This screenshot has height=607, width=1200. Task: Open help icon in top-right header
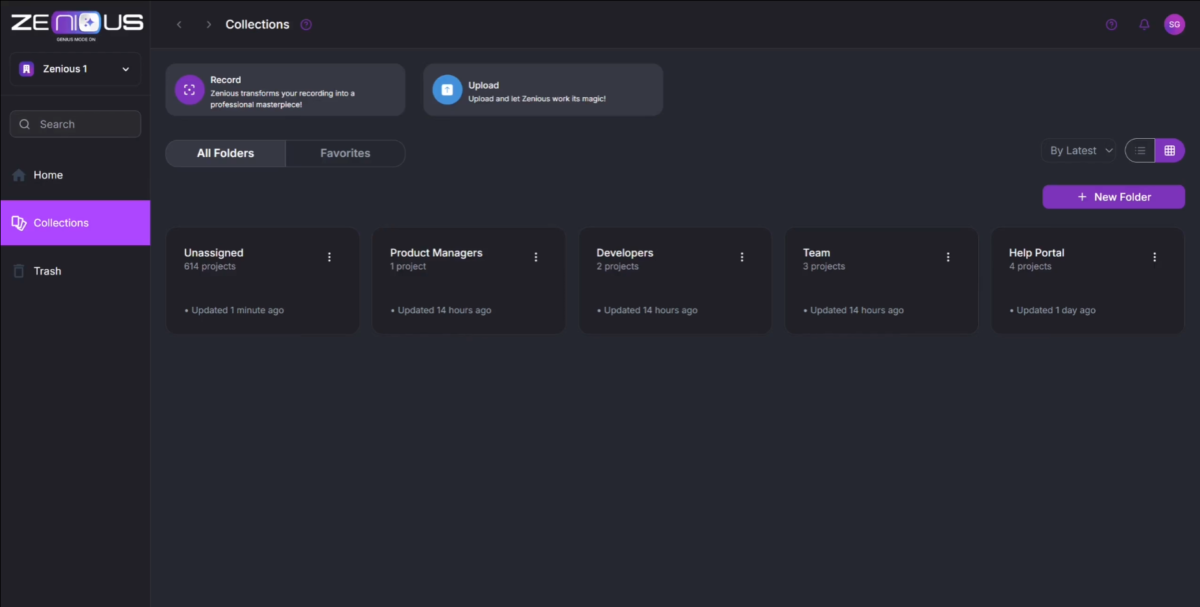(1111, 25)
